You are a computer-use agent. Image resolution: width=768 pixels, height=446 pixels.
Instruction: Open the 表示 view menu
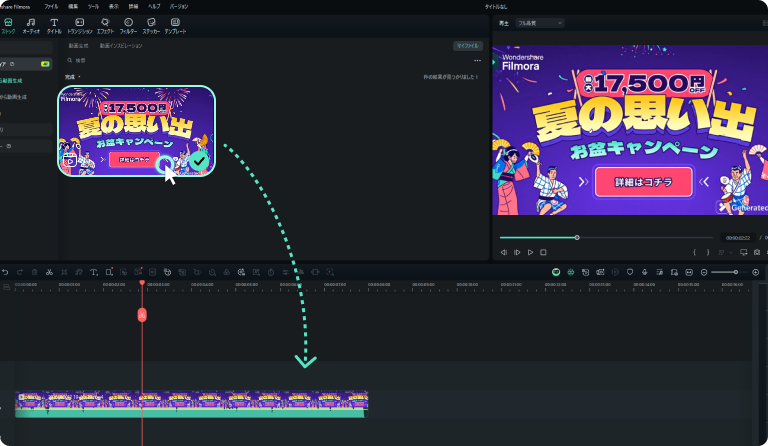[x=114, y=6]
